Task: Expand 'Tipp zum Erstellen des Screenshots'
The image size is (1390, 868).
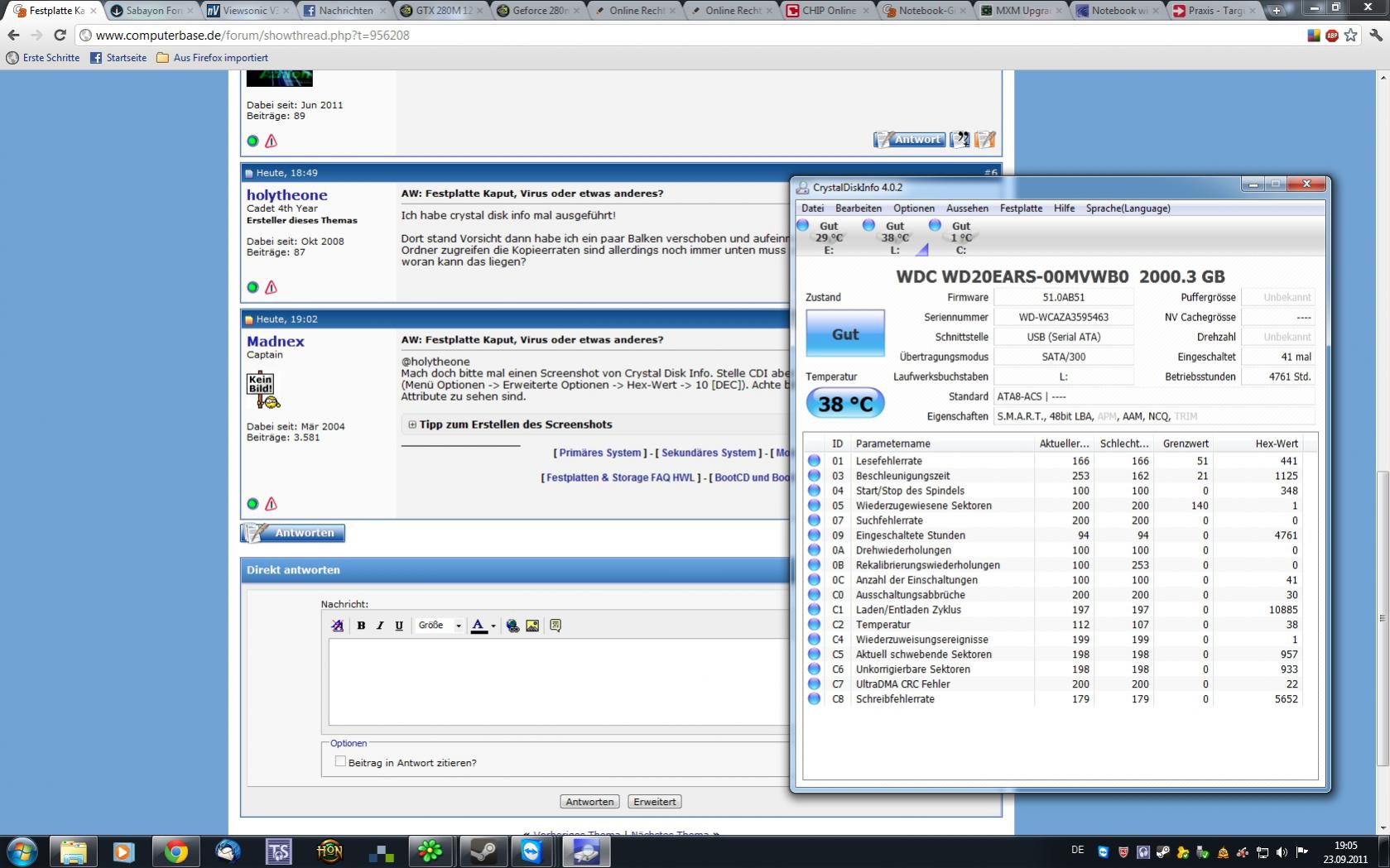Action: [x=411, y=424]
